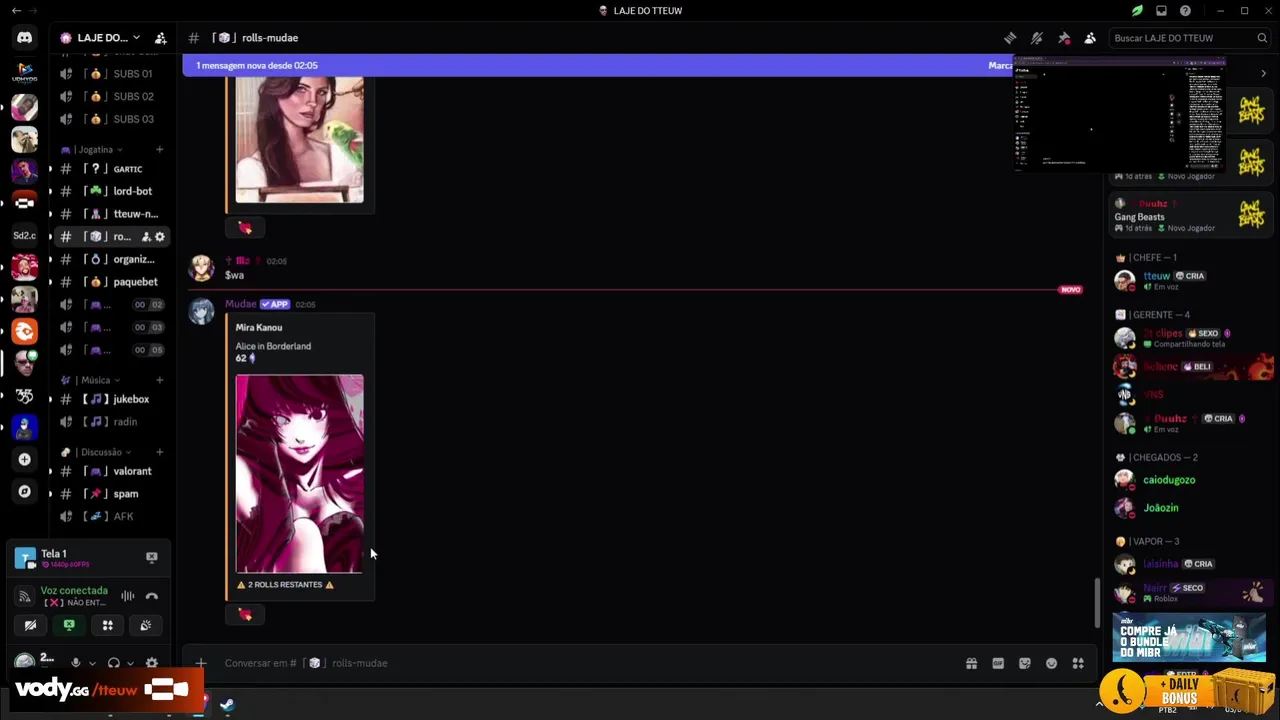Add channel to Música category
This screenshot has height=720, width=1280.
pyautogui.click(x=159, y=380)
